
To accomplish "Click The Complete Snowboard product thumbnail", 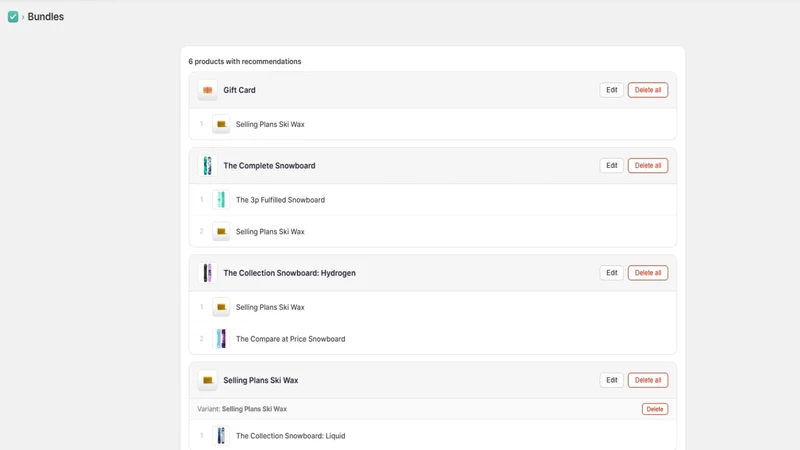I will (208, 166).
